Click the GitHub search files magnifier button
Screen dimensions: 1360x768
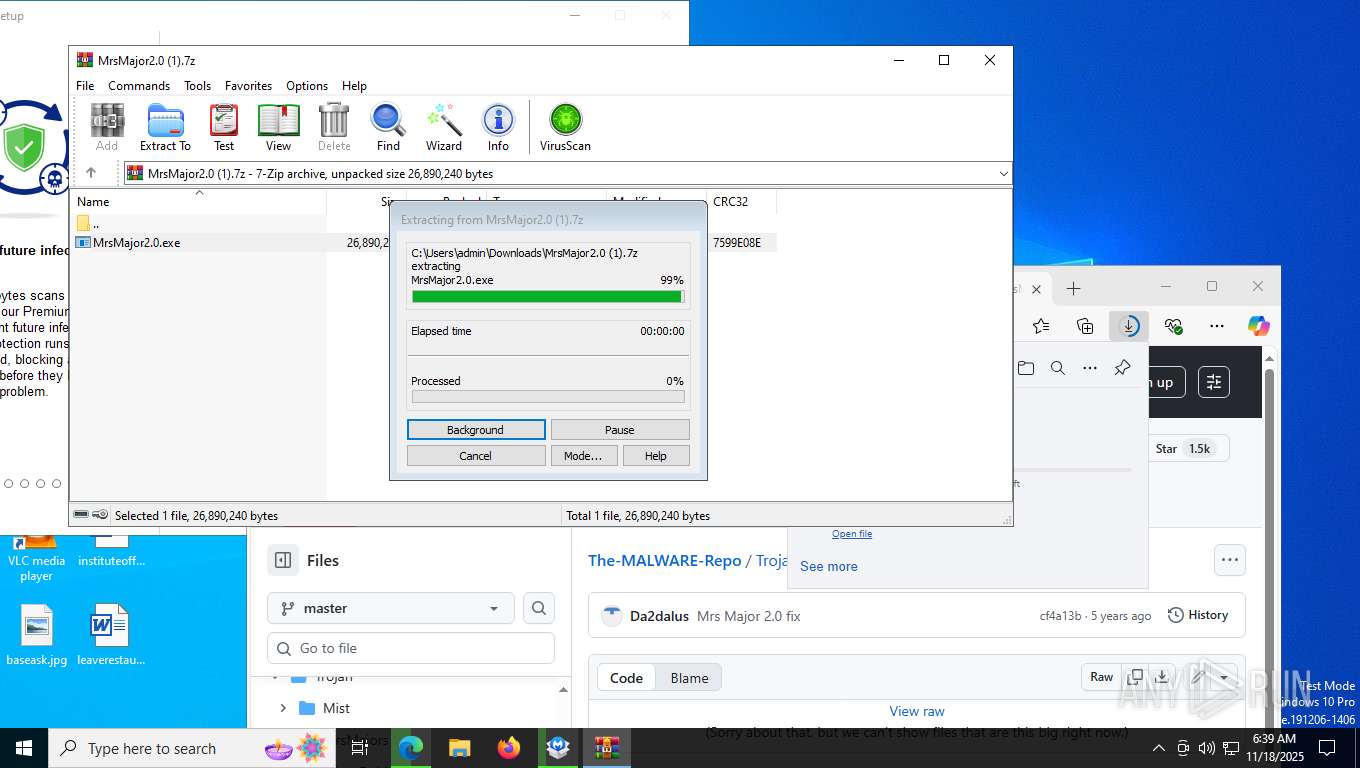point(539,608)
